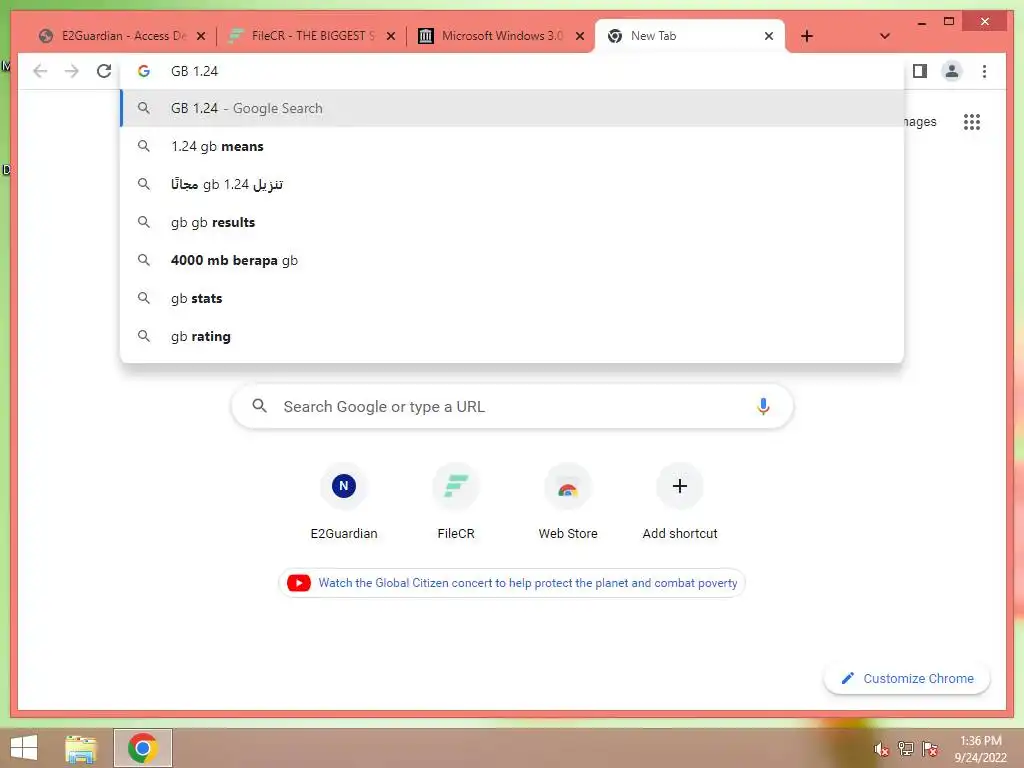This screenshot has height=768, width=1024.
Task: Select 'gb rating' suggestion
Action: pos(512,336)
